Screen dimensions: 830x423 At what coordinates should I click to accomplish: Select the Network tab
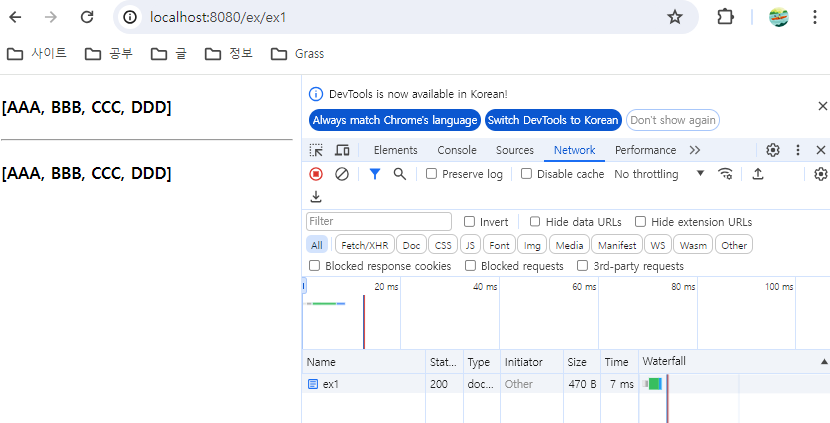click(x=574, y=150)
